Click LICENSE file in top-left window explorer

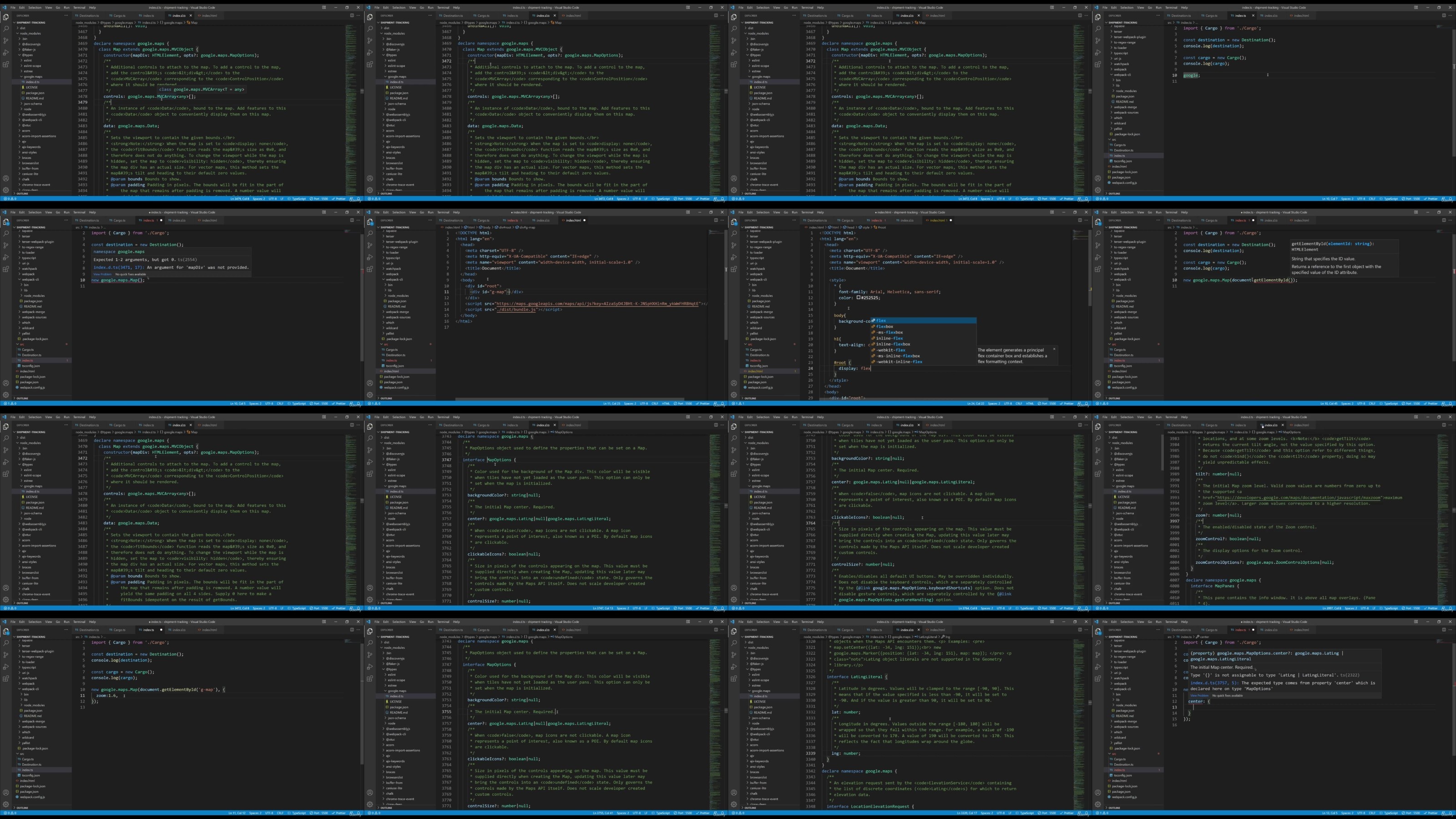(32, 87)
